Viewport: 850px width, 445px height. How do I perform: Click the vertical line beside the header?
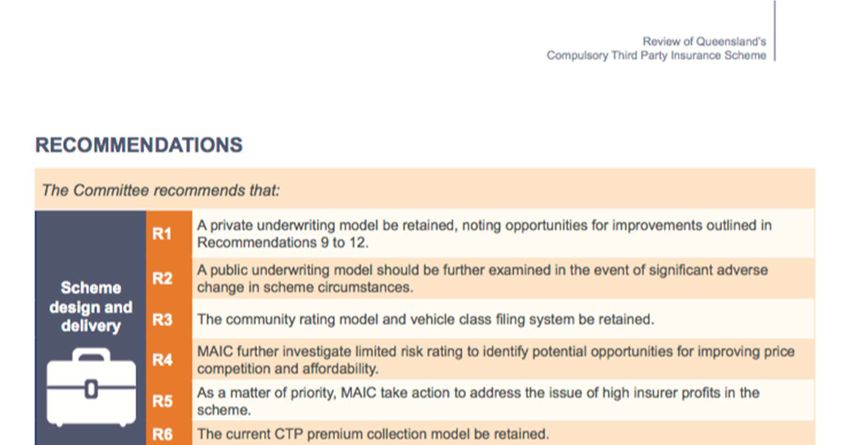tap(775, 30)
